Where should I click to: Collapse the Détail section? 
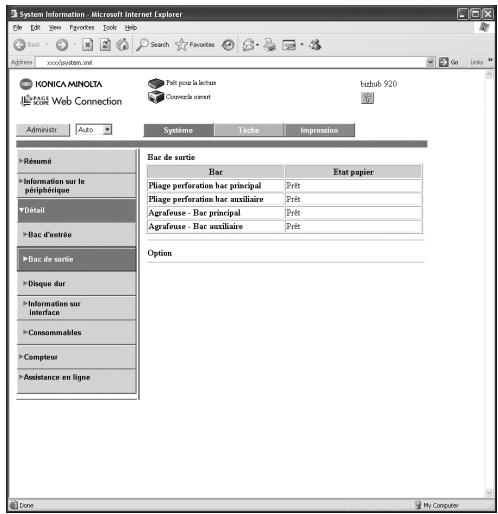[76, 210]
